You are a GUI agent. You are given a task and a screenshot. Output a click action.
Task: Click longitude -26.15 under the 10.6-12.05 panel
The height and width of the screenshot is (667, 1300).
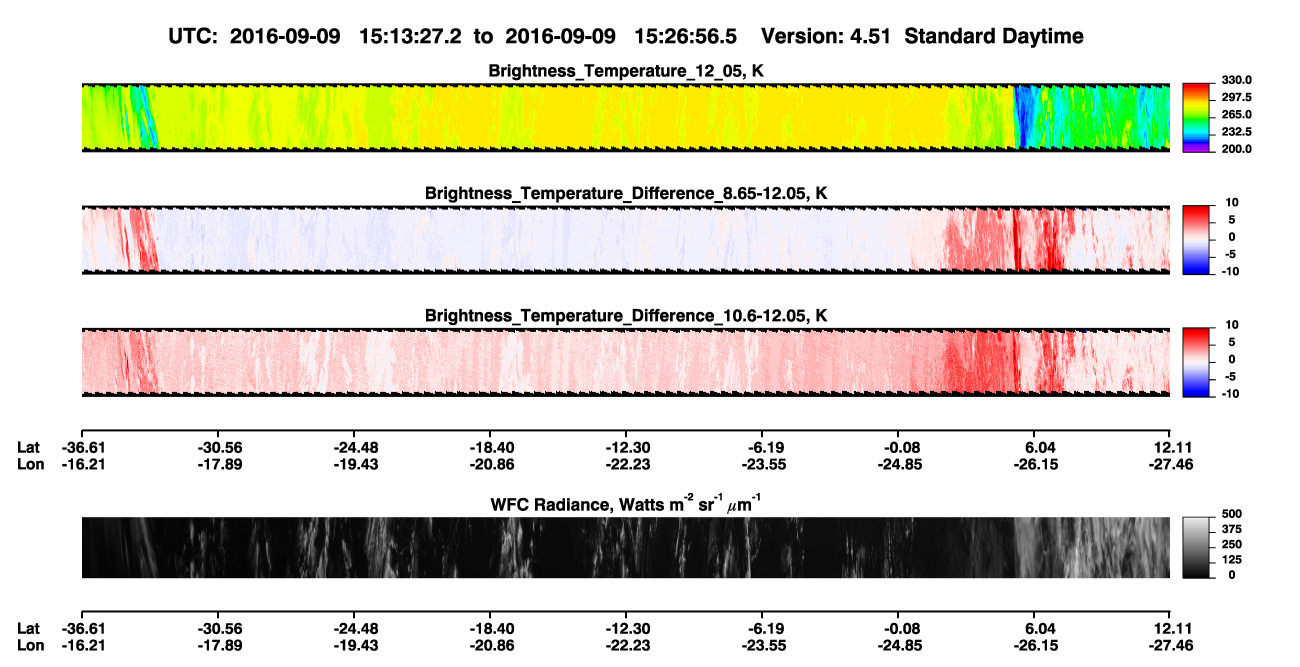pos(1034,464)
